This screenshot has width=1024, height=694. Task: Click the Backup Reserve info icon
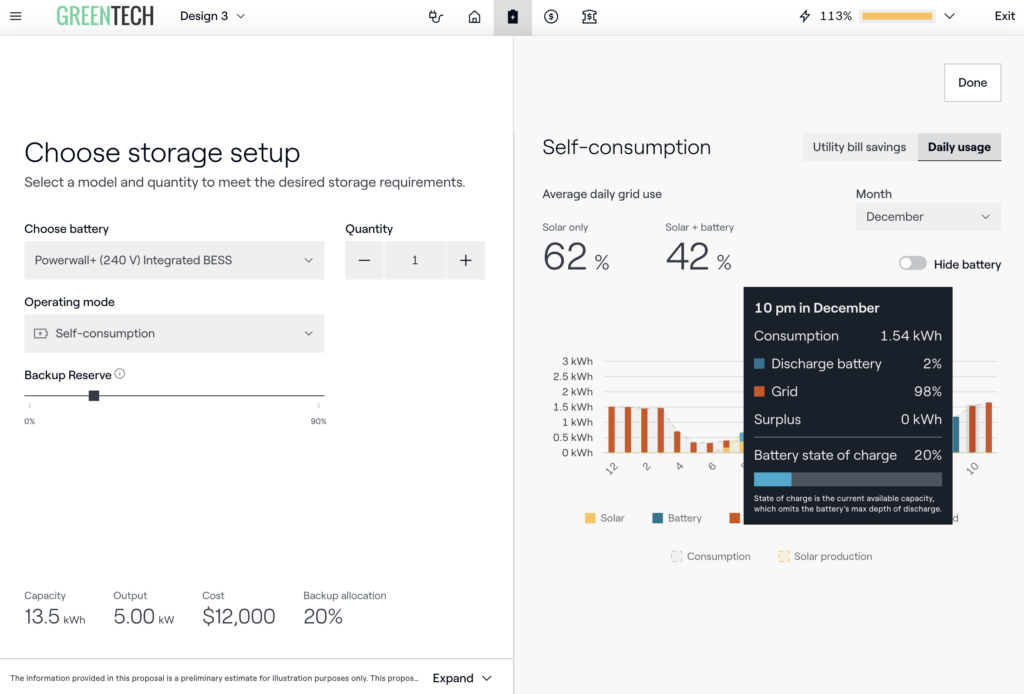point(120,374)
